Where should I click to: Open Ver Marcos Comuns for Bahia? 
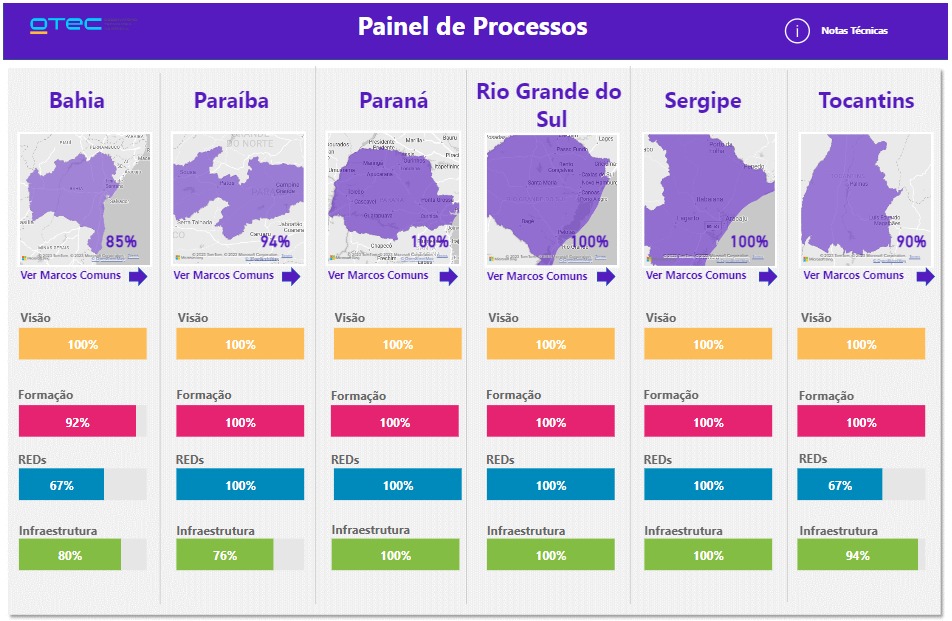pos(71,276)
